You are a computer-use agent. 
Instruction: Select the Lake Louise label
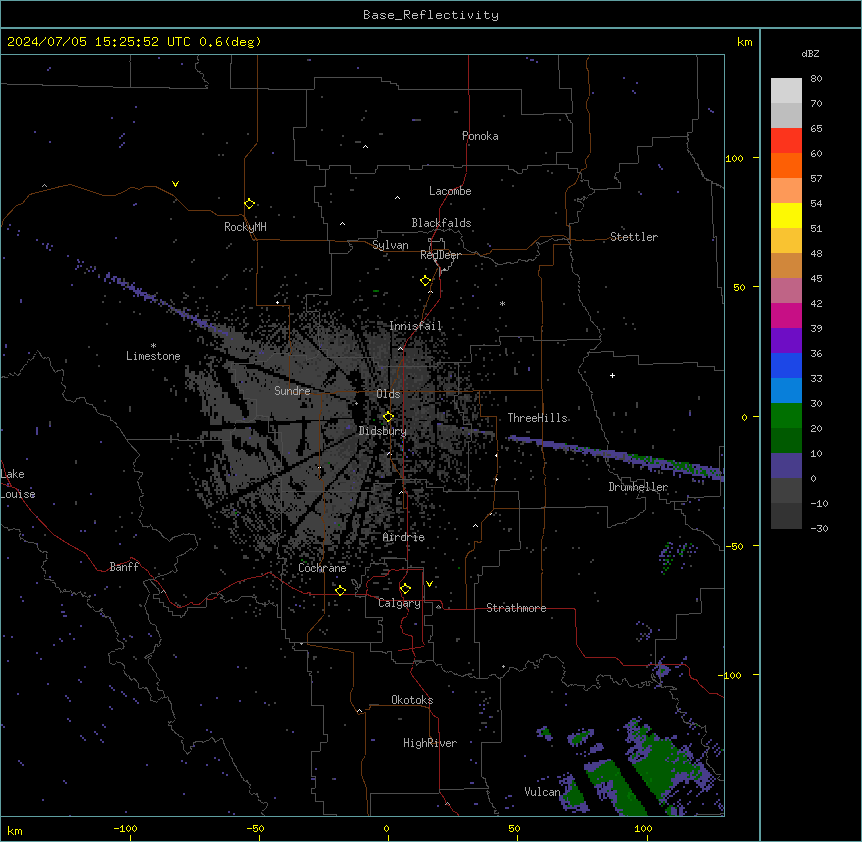pyautogui.click(x=18, y=484)
